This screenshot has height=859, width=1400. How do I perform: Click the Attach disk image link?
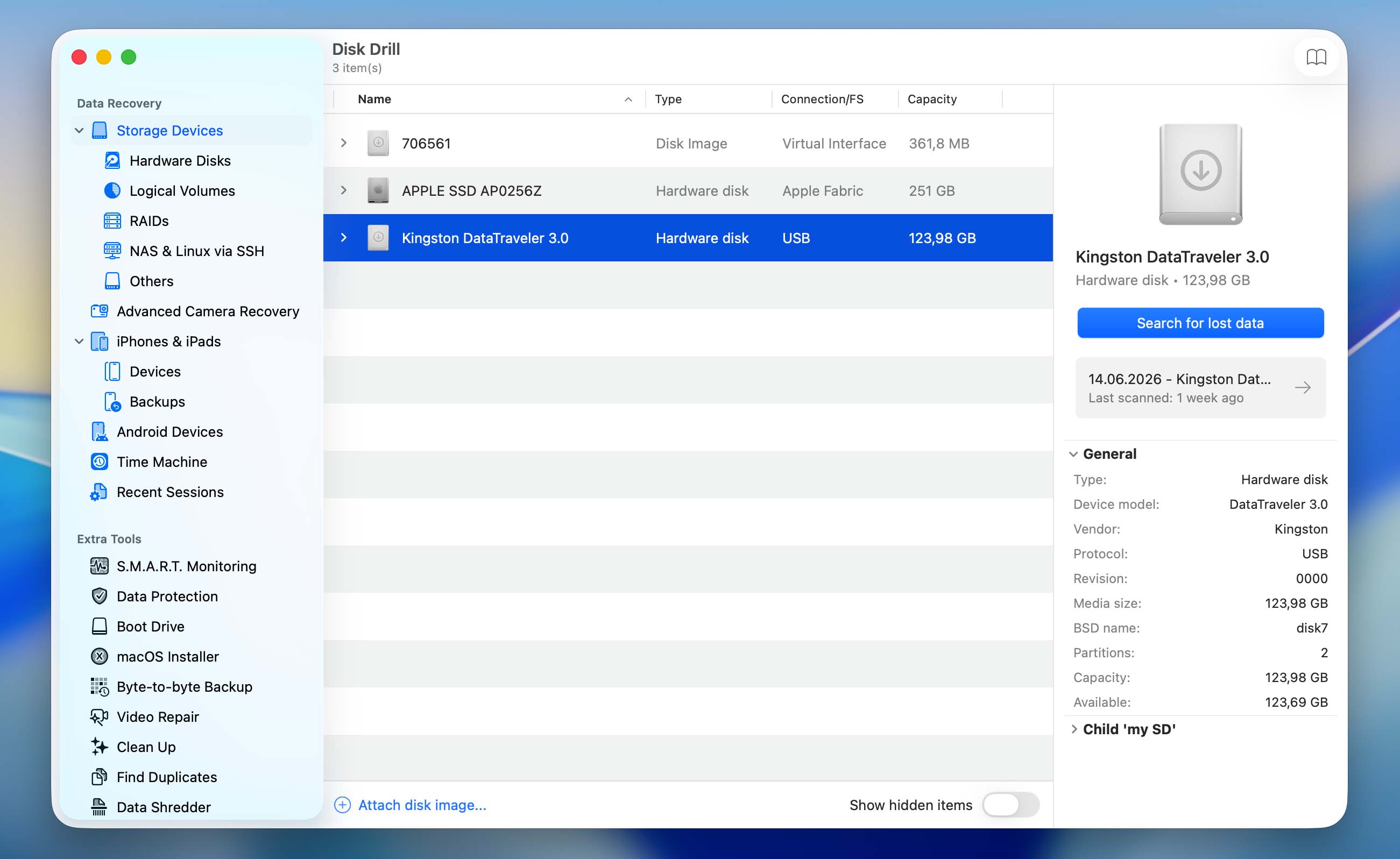point(422,805)
